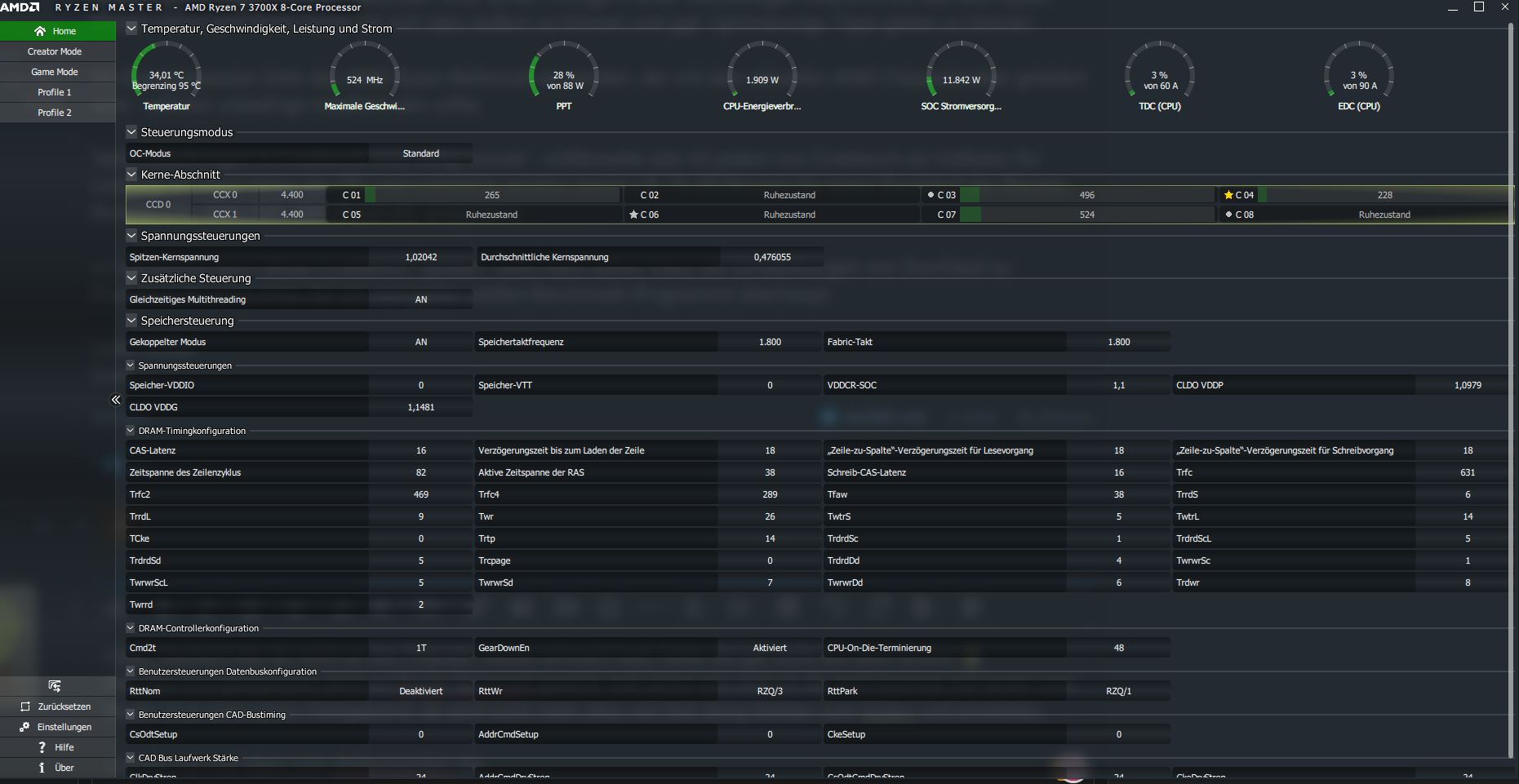Click the RttNom value Deaktiviert
This screenshot has width=1519, height=784.
[x=421, y=691]
